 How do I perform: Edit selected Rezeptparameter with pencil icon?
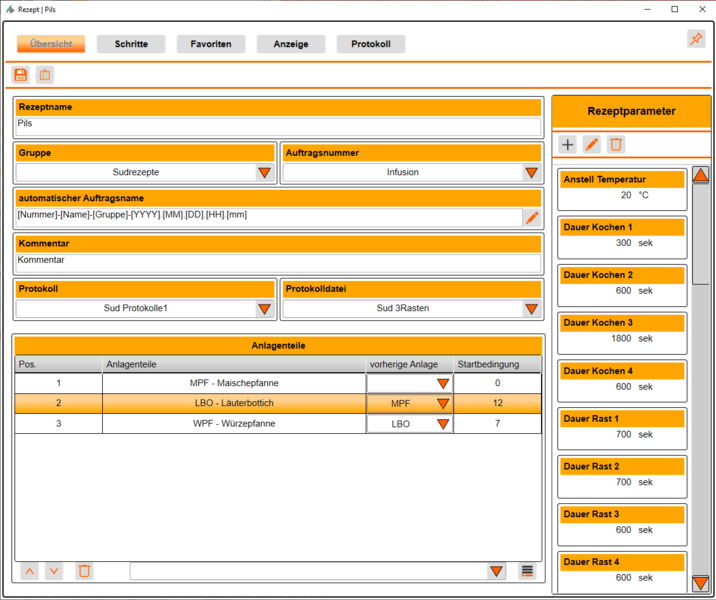coord(592,145)
